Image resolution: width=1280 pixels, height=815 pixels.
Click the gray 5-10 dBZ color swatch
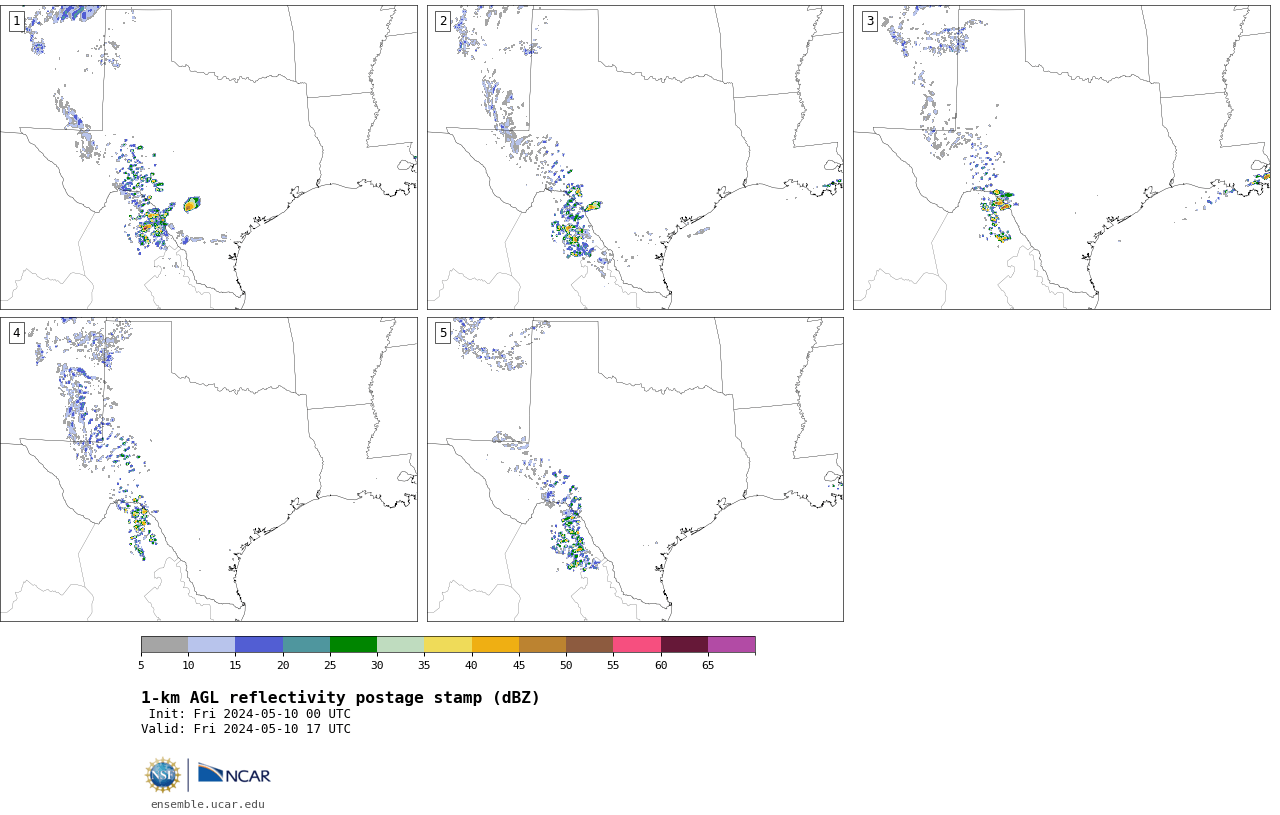click(x=165, y=645)
